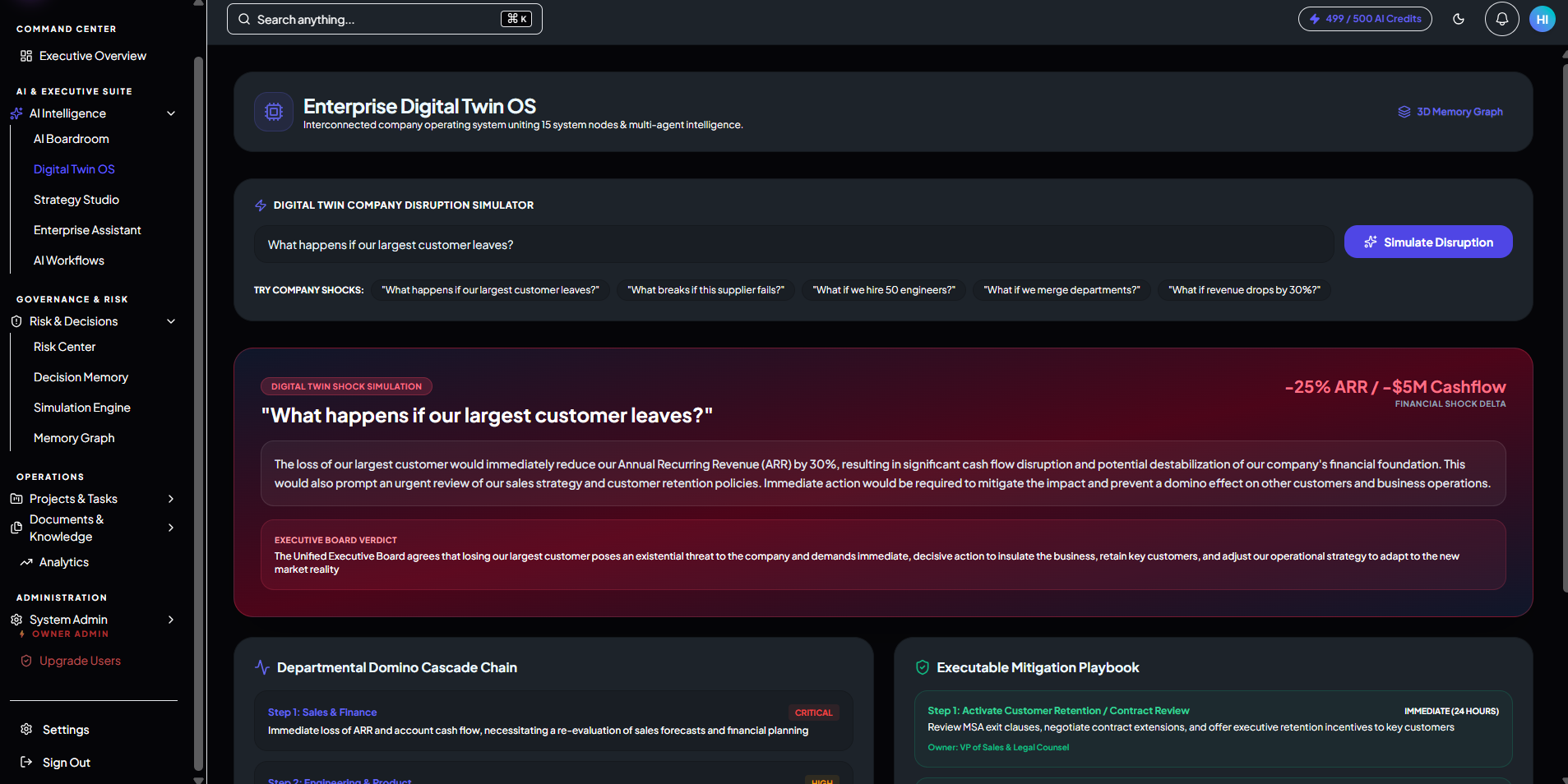Select the Executive Overview grid icon
The image size is (1568, 784).
[26, 56]
